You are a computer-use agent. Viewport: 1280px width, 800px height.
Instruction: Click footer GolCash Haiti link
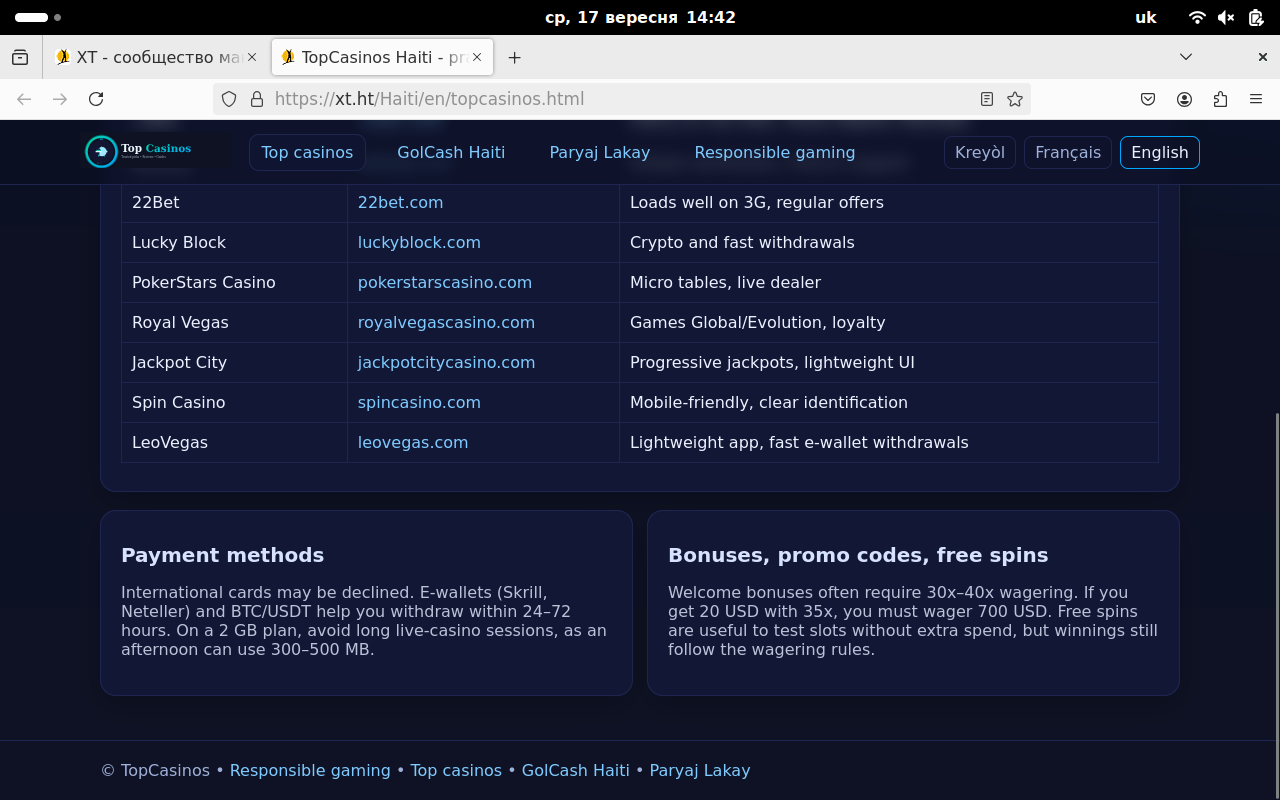click(576, 770)
